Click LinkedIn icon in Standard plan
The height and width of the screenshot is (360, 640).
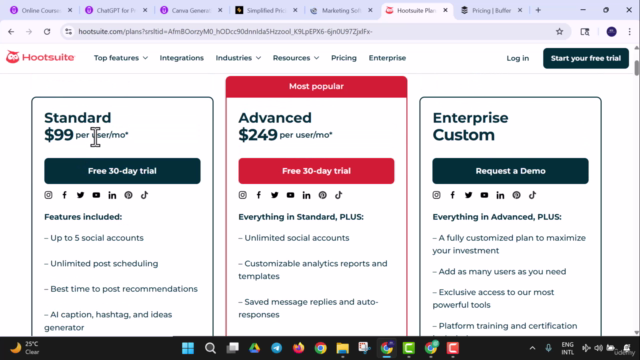112,195
